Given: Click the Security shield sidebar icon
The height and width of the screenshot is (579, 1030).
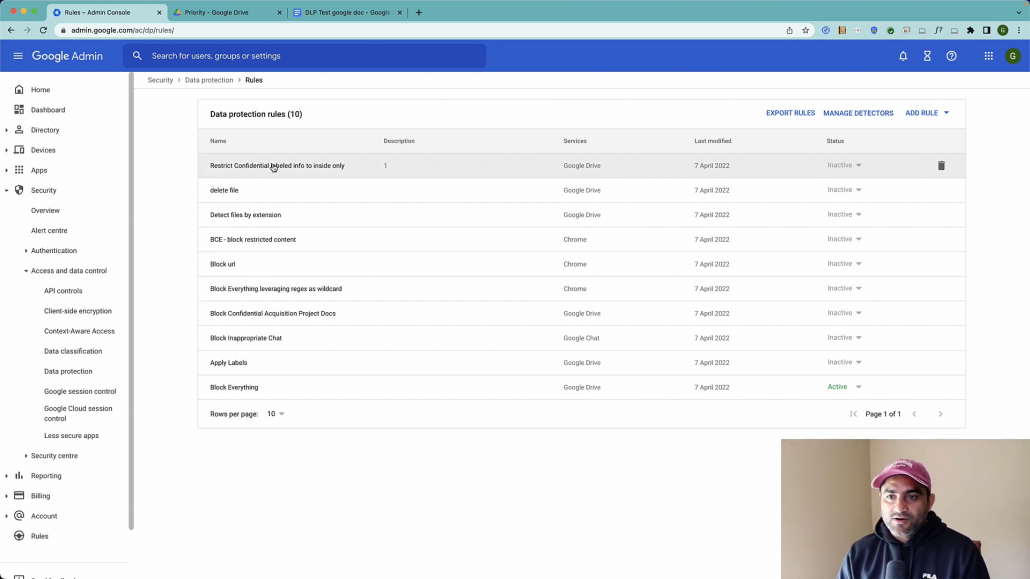Looking at the screenshot, I should point(19,190).
